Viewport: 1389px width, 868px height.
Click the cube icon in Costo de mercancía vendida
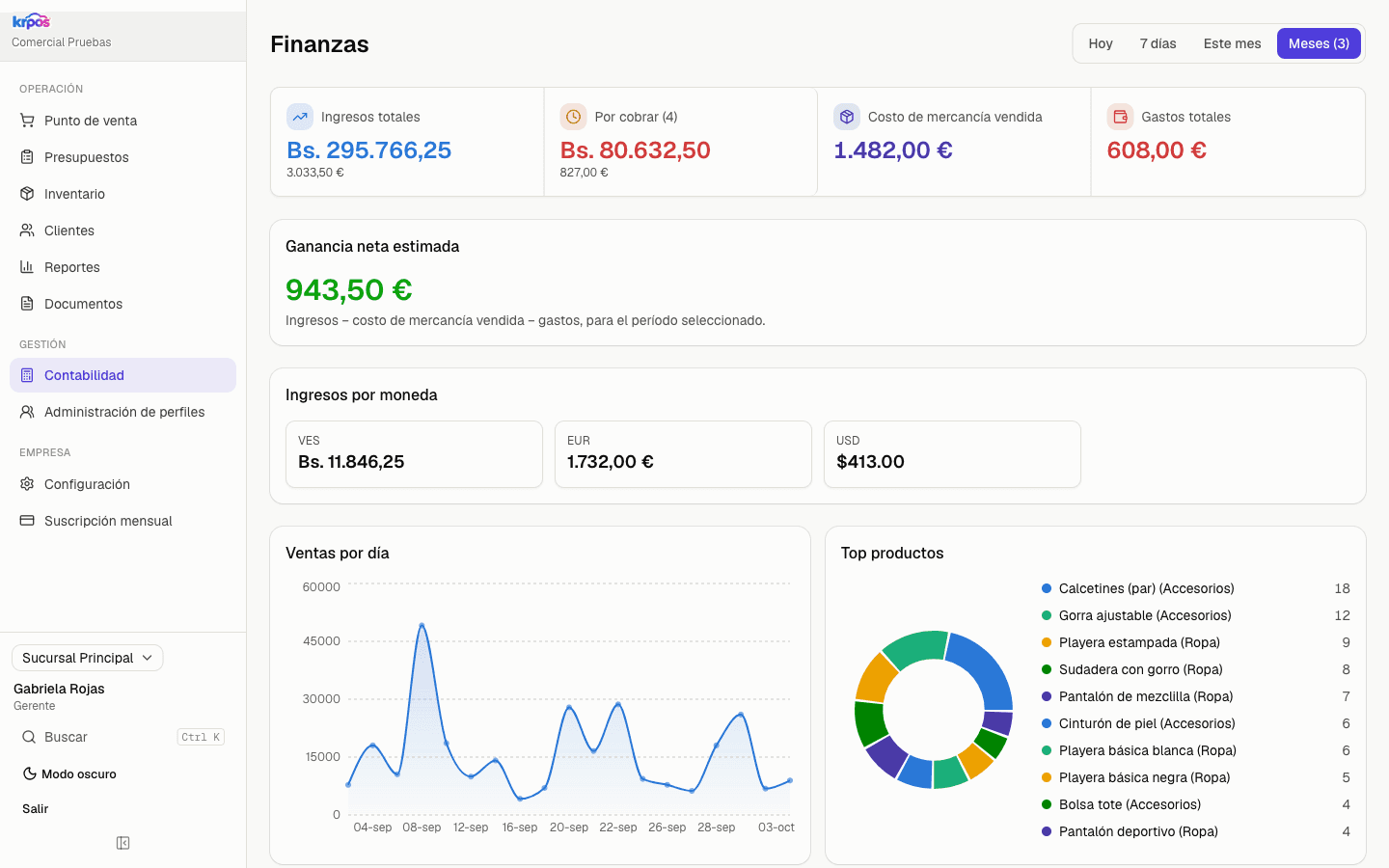[847, 117]
